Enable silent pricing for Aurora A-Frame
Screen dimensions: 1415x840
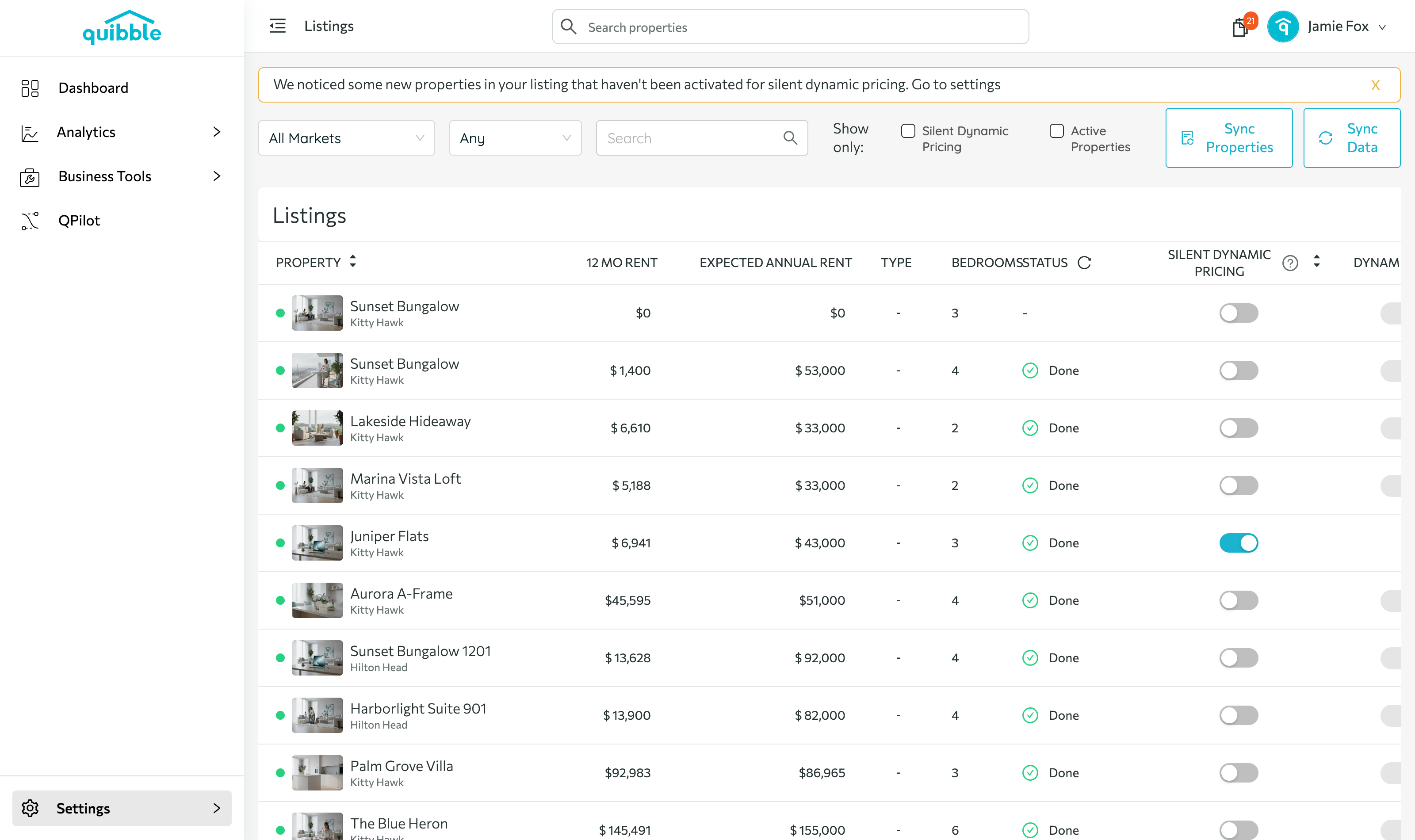point(1239,600)
